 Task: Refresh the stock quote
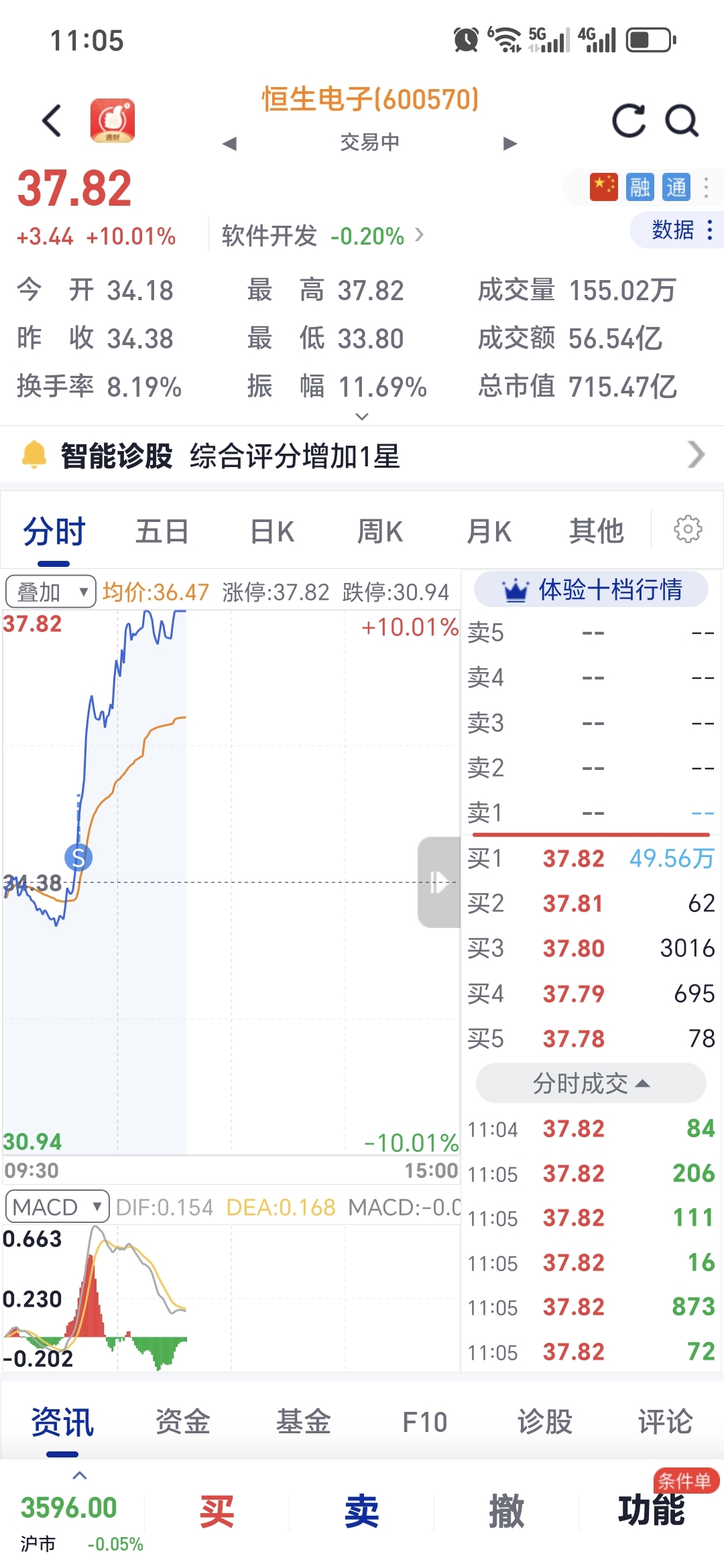[629, 121]
